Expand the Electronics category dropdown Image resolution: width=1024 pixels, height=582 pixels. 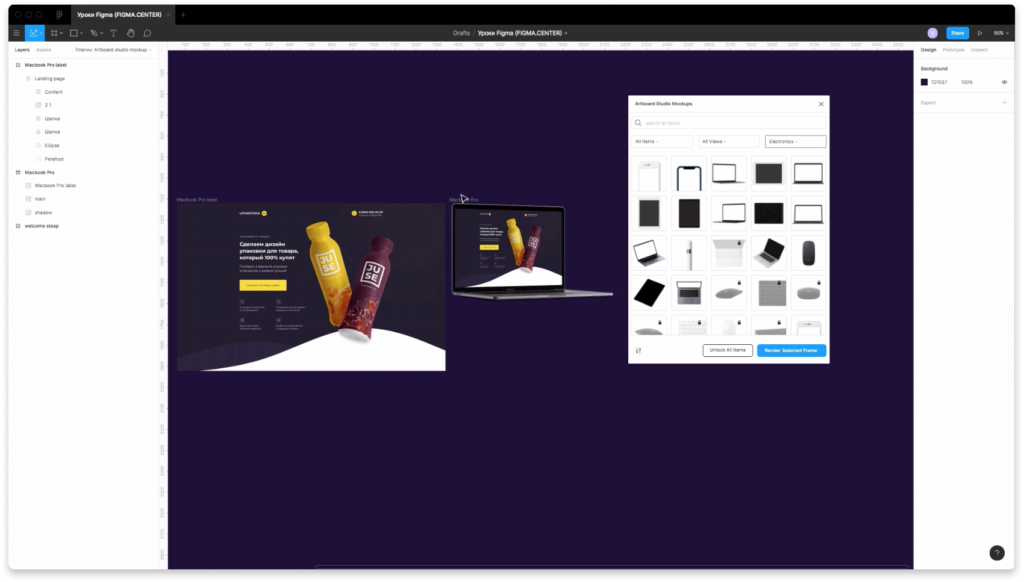(795, 141)
